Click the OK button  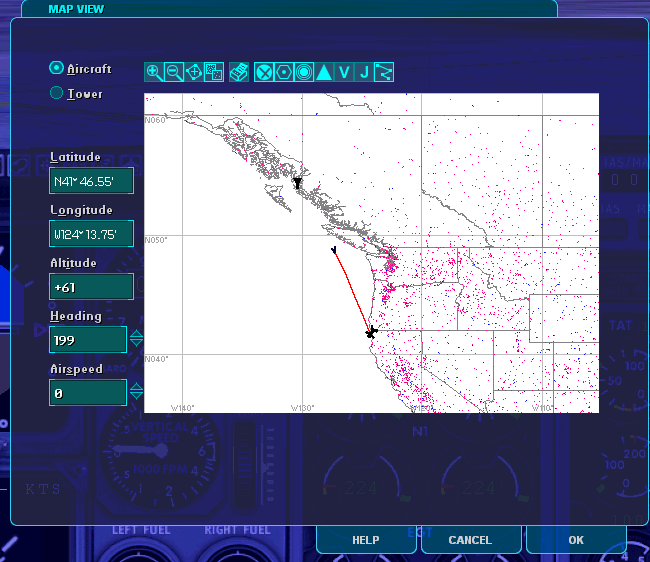pyautogui.click(x=576, y=540)
